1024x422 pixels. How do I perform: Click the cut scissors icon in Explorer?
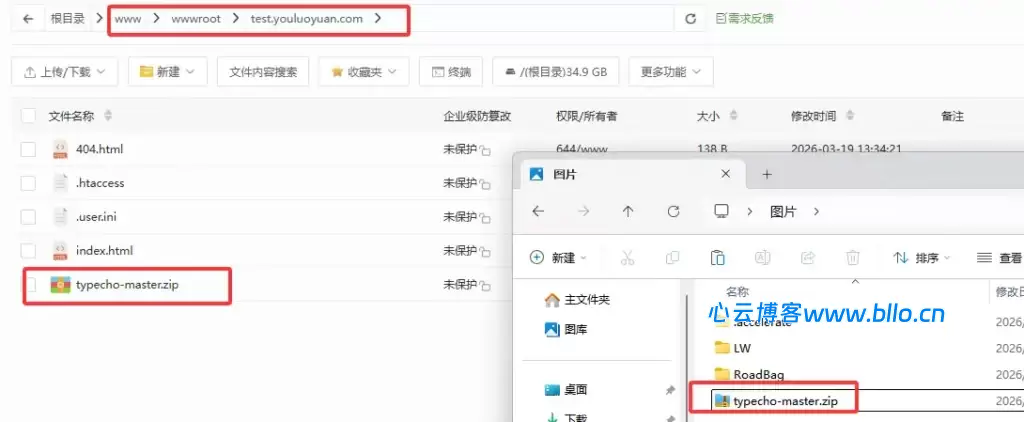pyautogui.click(x=627, y=257)
